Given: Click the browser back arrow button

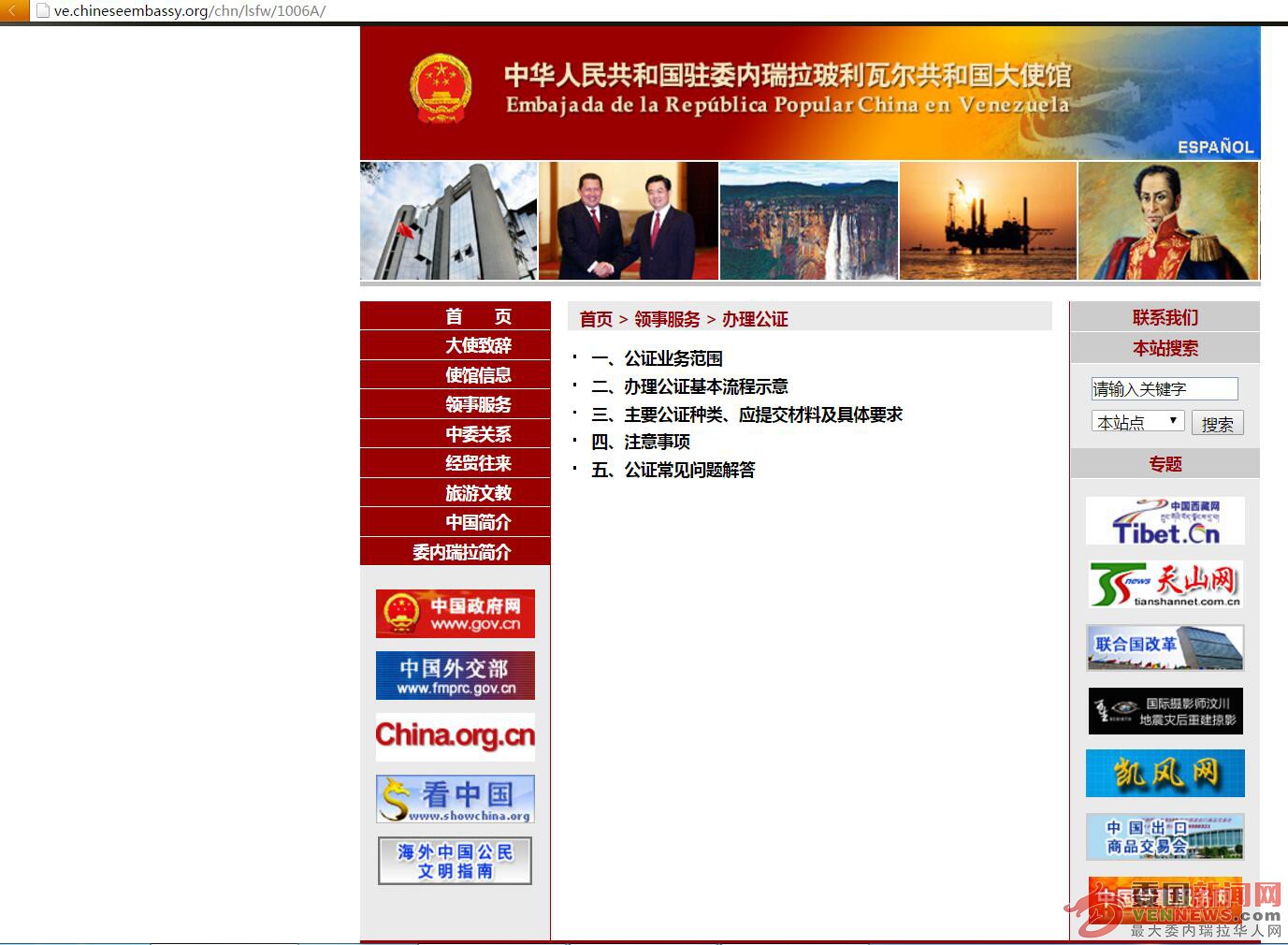Looking at the screenshot, I should pos(14,10).
